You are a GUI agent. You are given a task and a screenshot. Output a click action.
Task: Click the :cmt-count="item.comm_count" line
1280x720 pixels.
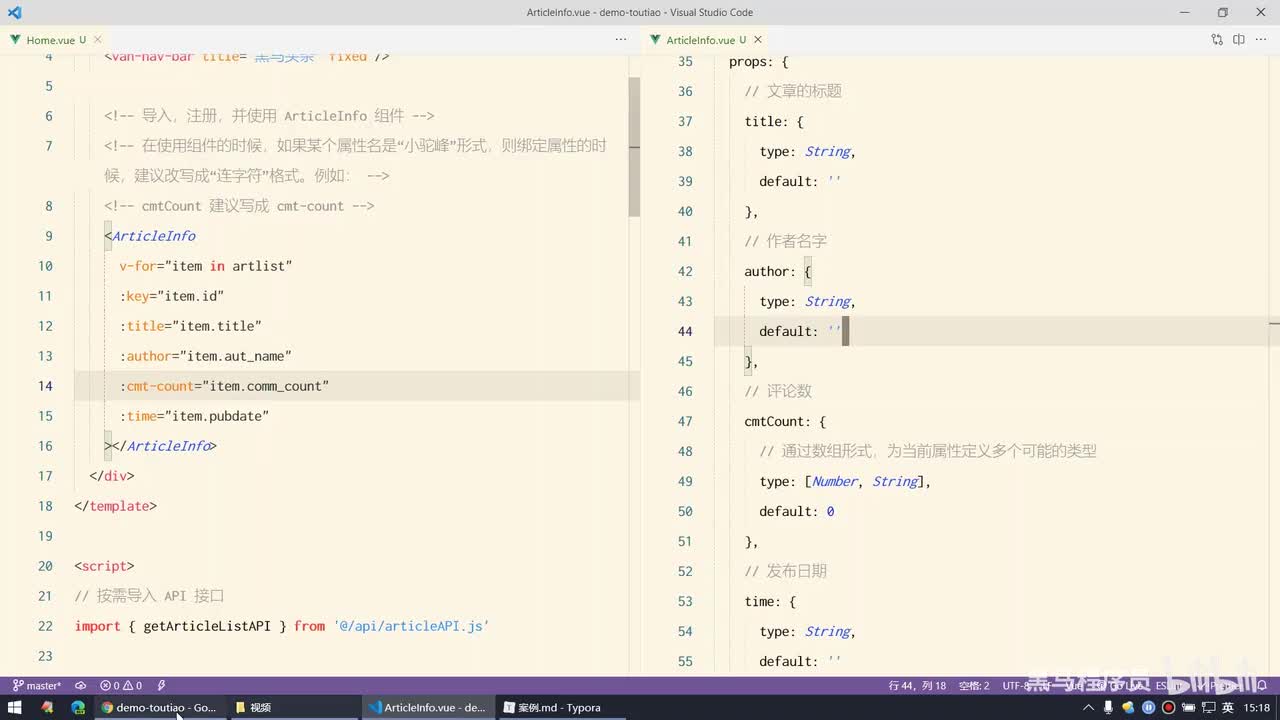224,386
